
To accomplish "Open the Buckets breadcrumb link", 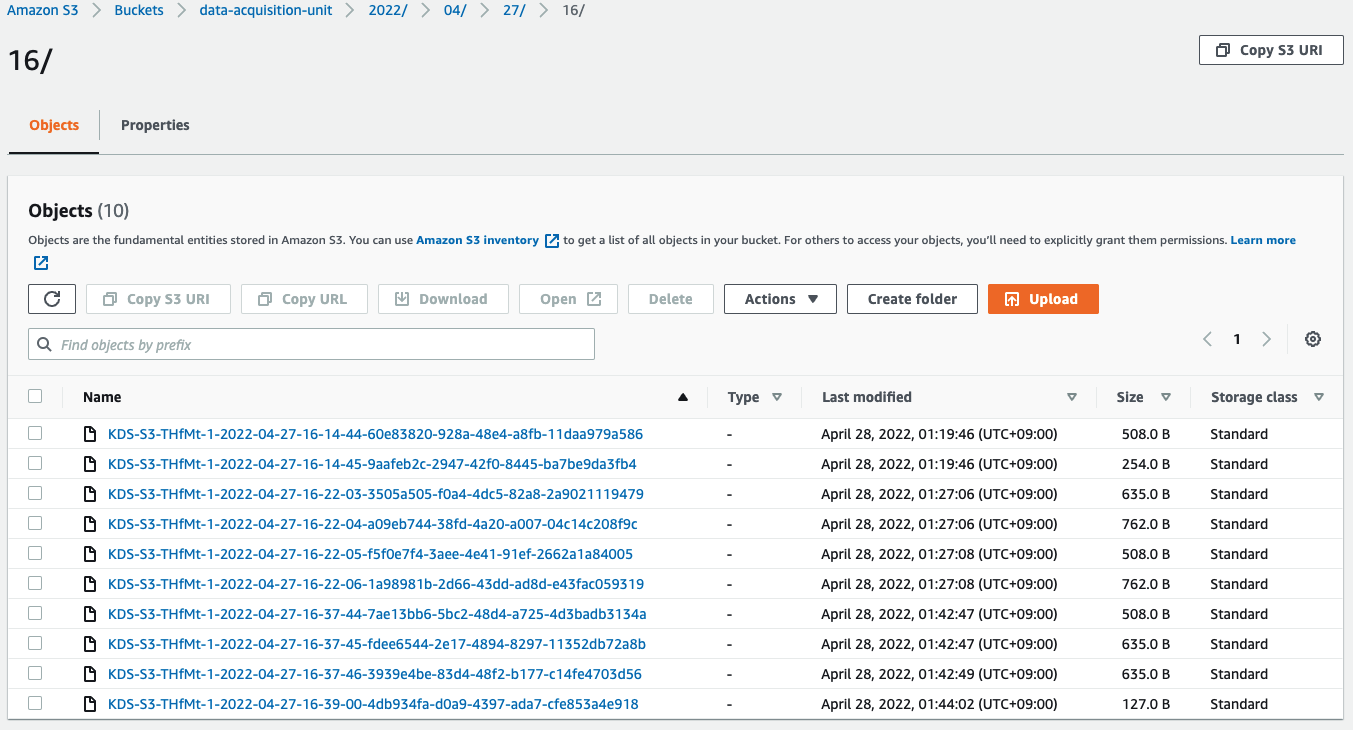I will 139,10.
